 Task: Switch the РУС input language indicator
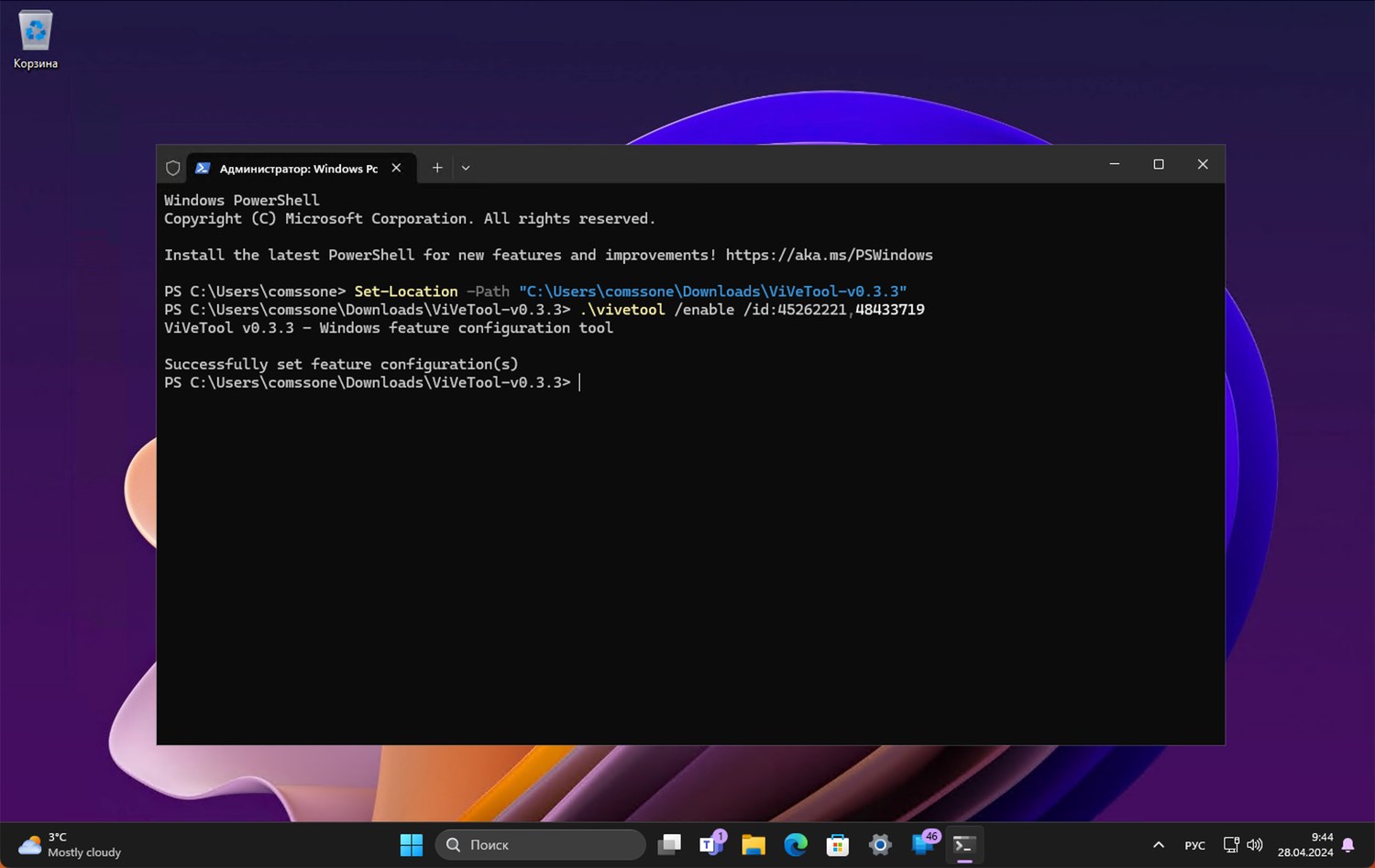click(1194, 845)
